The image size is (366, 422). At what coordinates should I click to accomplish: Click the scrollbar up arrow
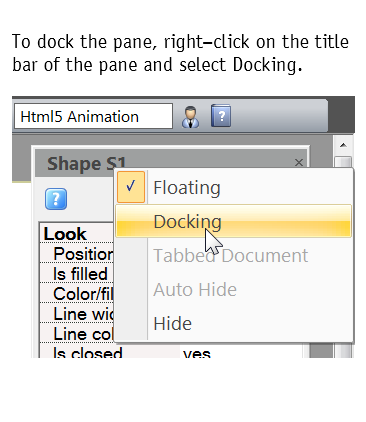pos(343,145)
